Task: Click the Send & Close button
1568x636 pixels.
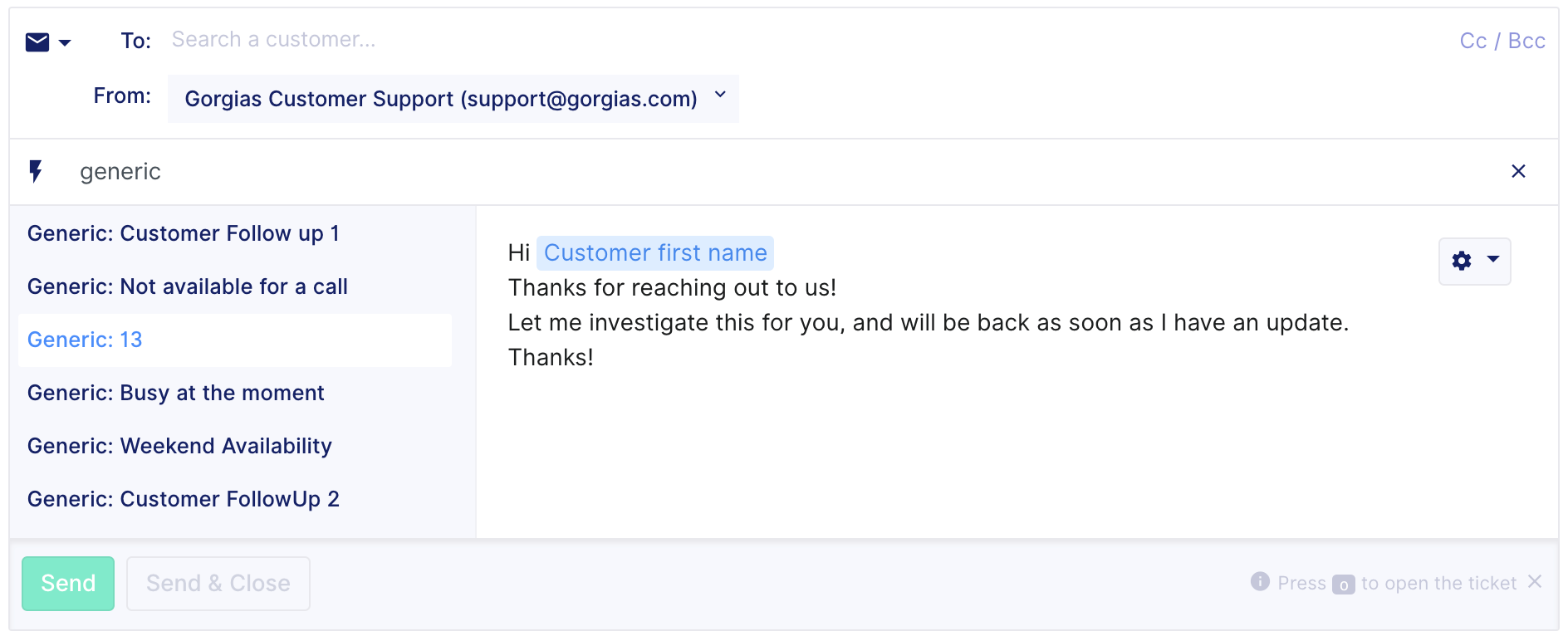Action: 218,584
